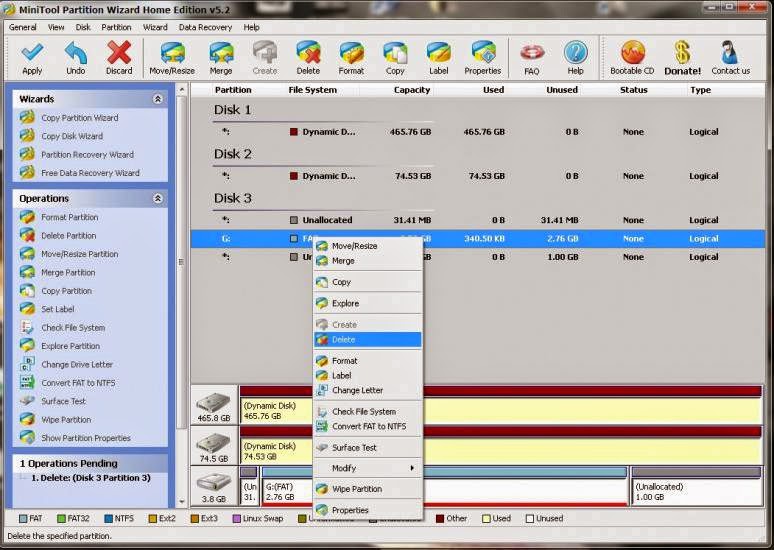Screen dimensions: 774x550
Task: Choose Check File System operation in sidebar
Action: (73, 327)
